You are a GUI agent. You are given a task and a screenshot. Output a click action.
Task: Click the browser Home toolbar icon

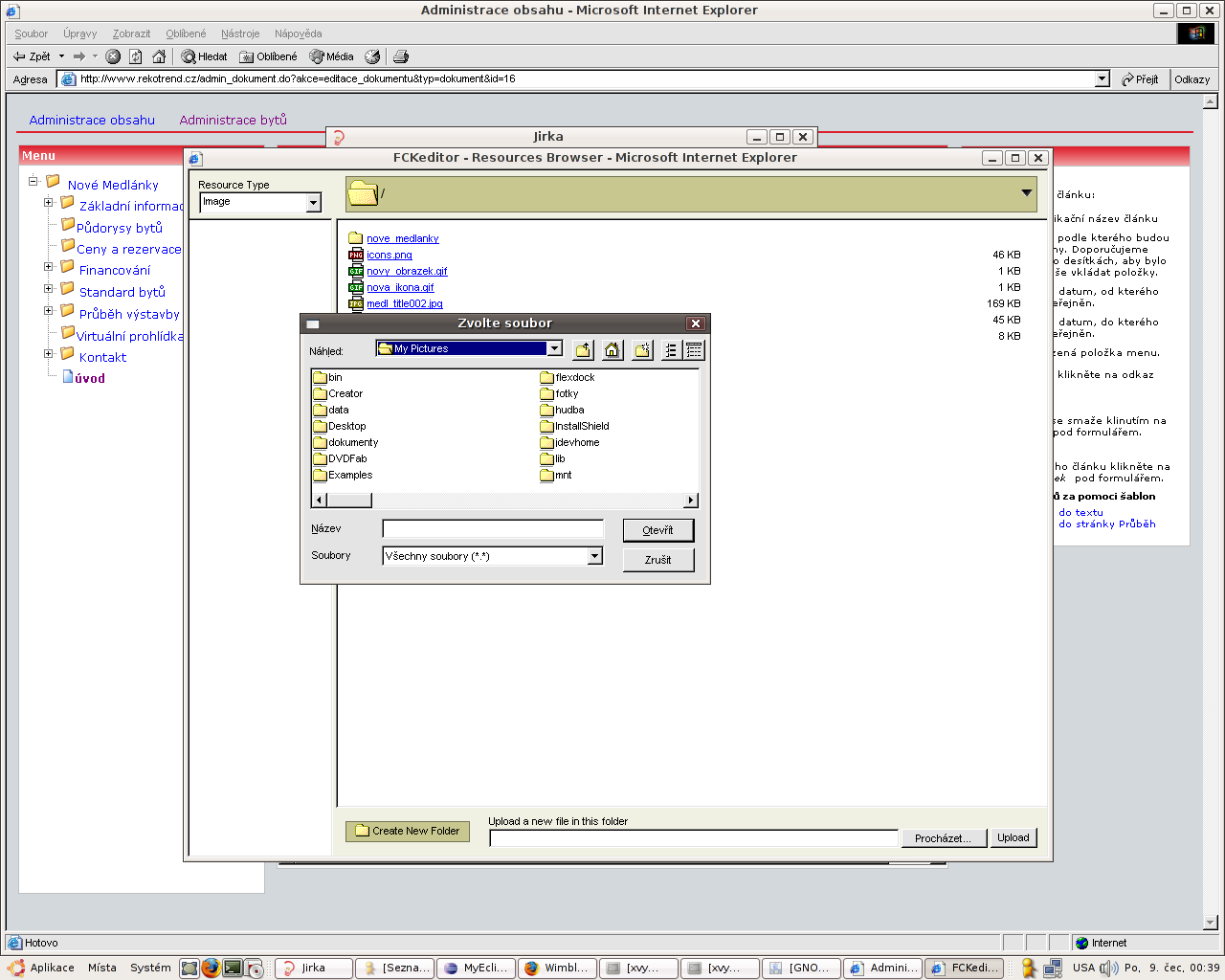(159, 56)
